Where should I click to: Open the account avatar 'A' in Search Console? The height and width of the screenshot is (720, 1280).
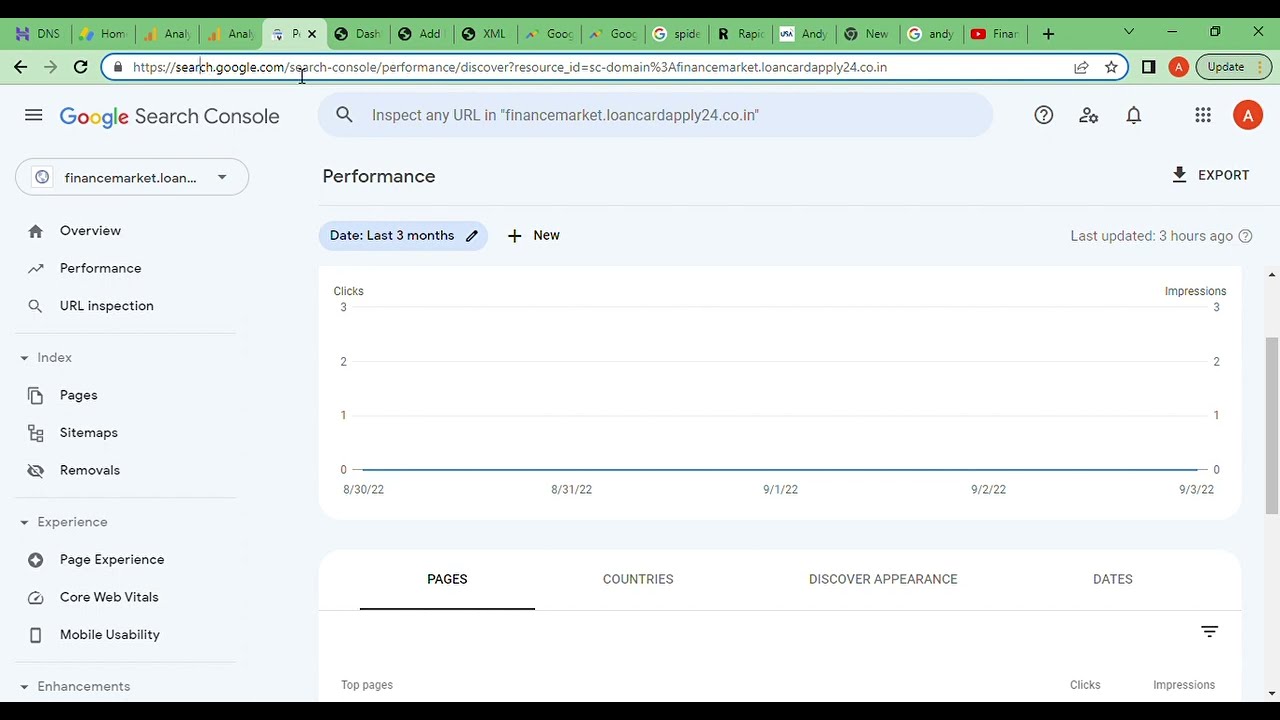tap(1247, 115)
